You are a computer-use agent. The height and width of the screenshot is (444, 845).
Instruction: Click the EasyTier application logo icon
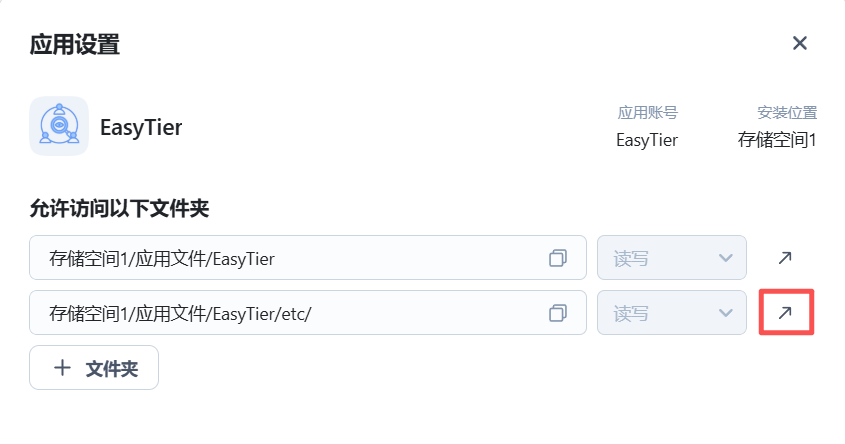[59, 126]
